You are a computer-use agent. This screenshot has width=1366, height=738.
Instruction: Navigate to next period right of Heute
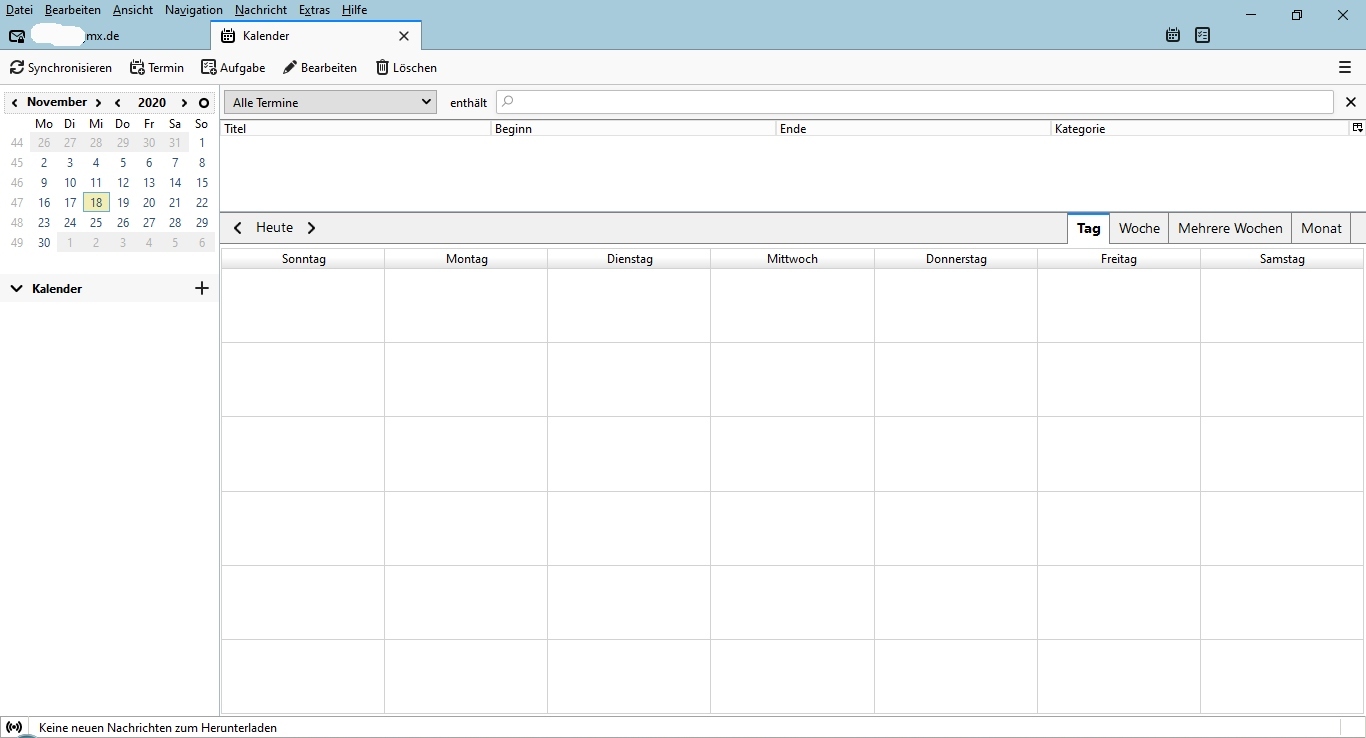pyautogui.click(x=311, y=228)
